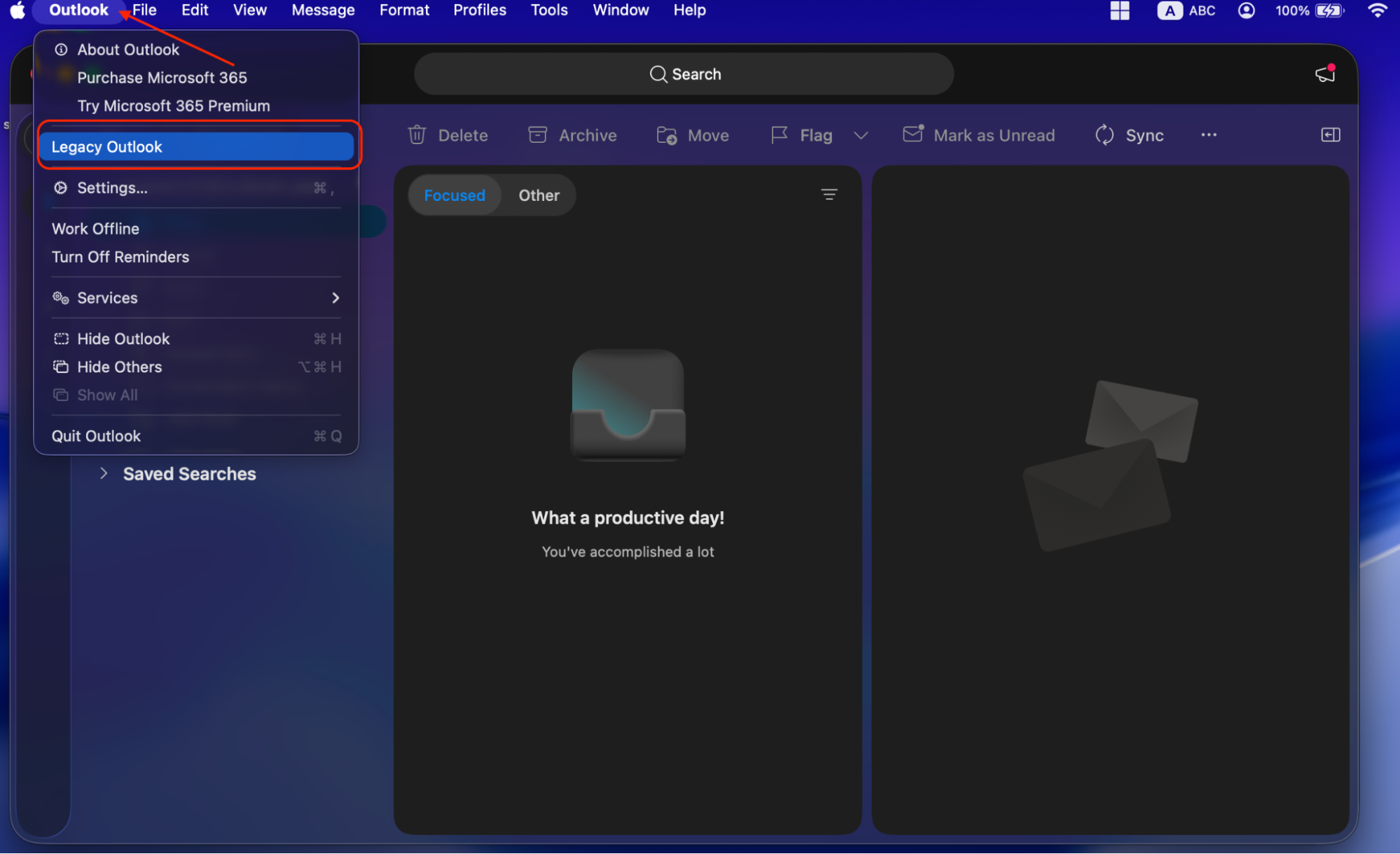Click the ABC input source icon
This screenshot has height=854, width=1400.
[1170, 10]
